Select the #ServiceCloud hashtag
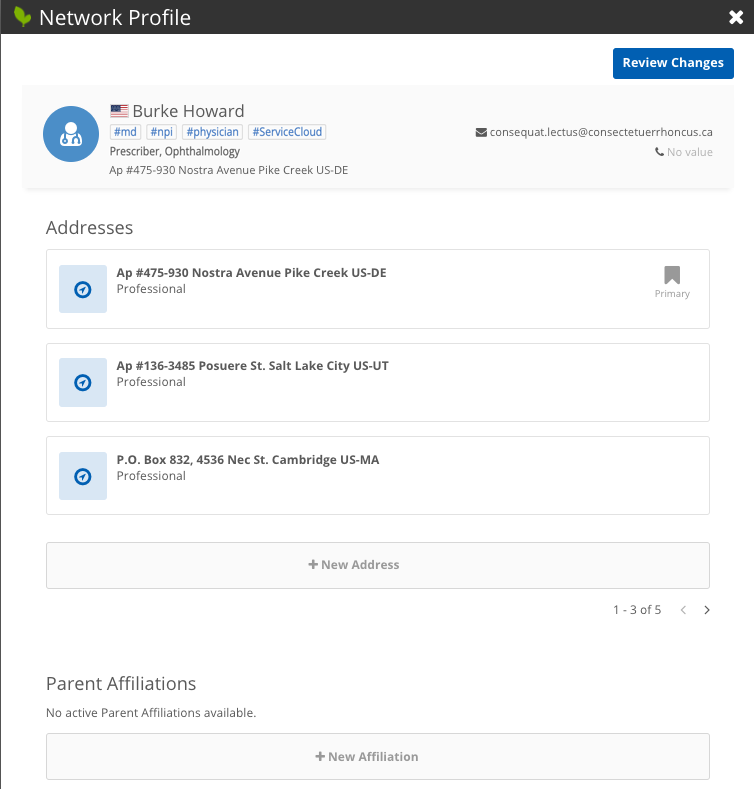Screen dimensions: 754x789 (x=287, y=132)
